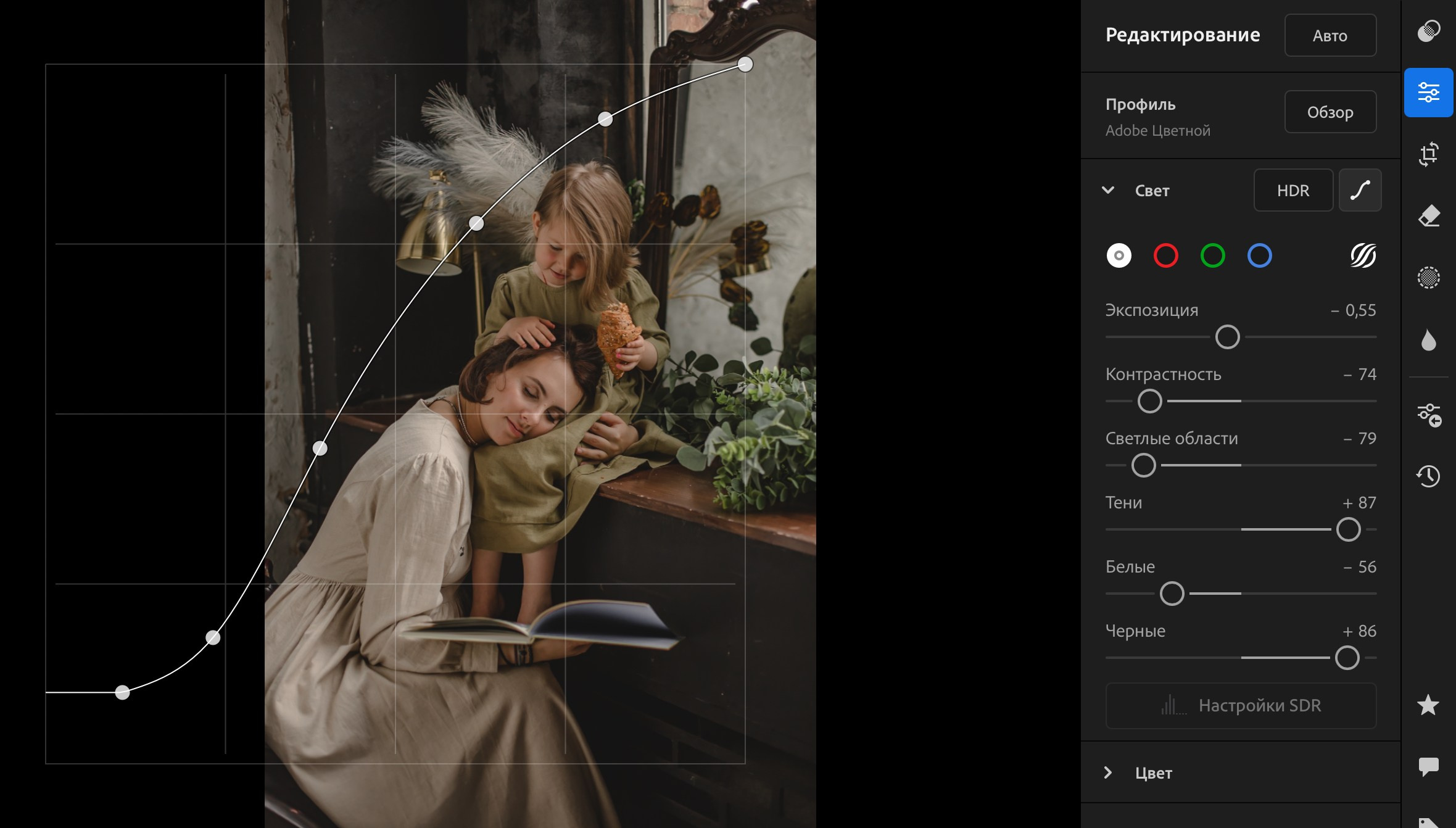The image size is (1456, 828).
Task: Click the topmost tone curve control point
Action: pyautogui.click(x=745, y=64)
